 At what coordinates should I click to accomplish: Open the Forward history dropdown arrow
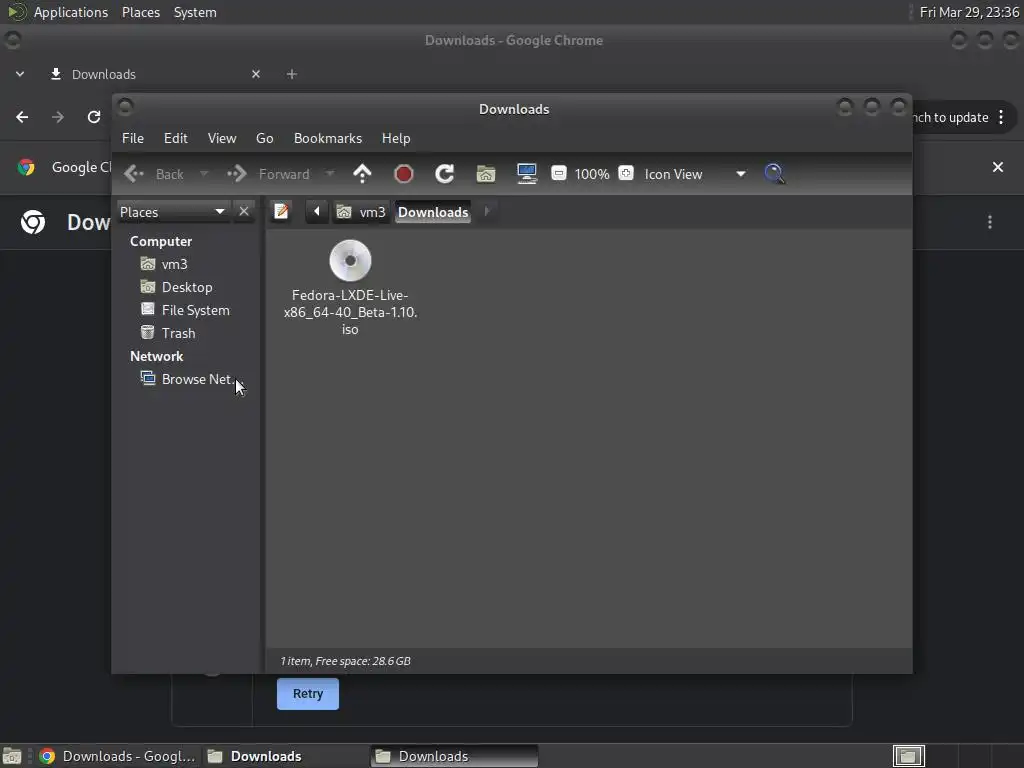[x=330, y=174]
